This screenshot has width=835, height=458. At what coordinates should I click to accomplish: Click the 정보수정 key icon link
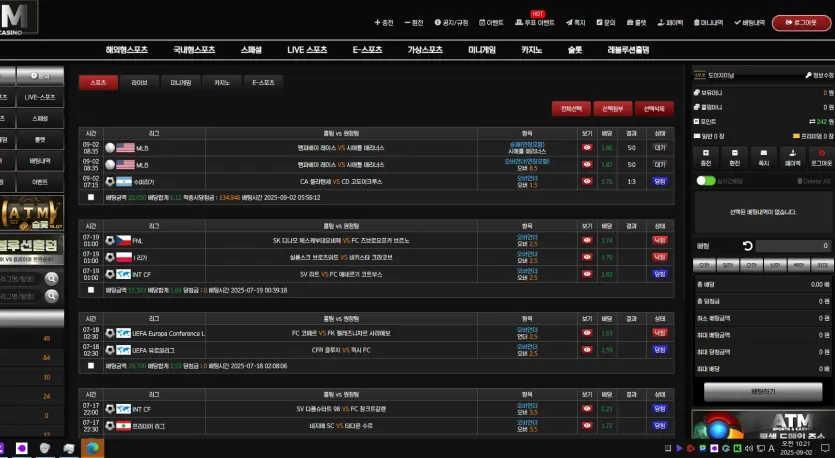(820, 76)
